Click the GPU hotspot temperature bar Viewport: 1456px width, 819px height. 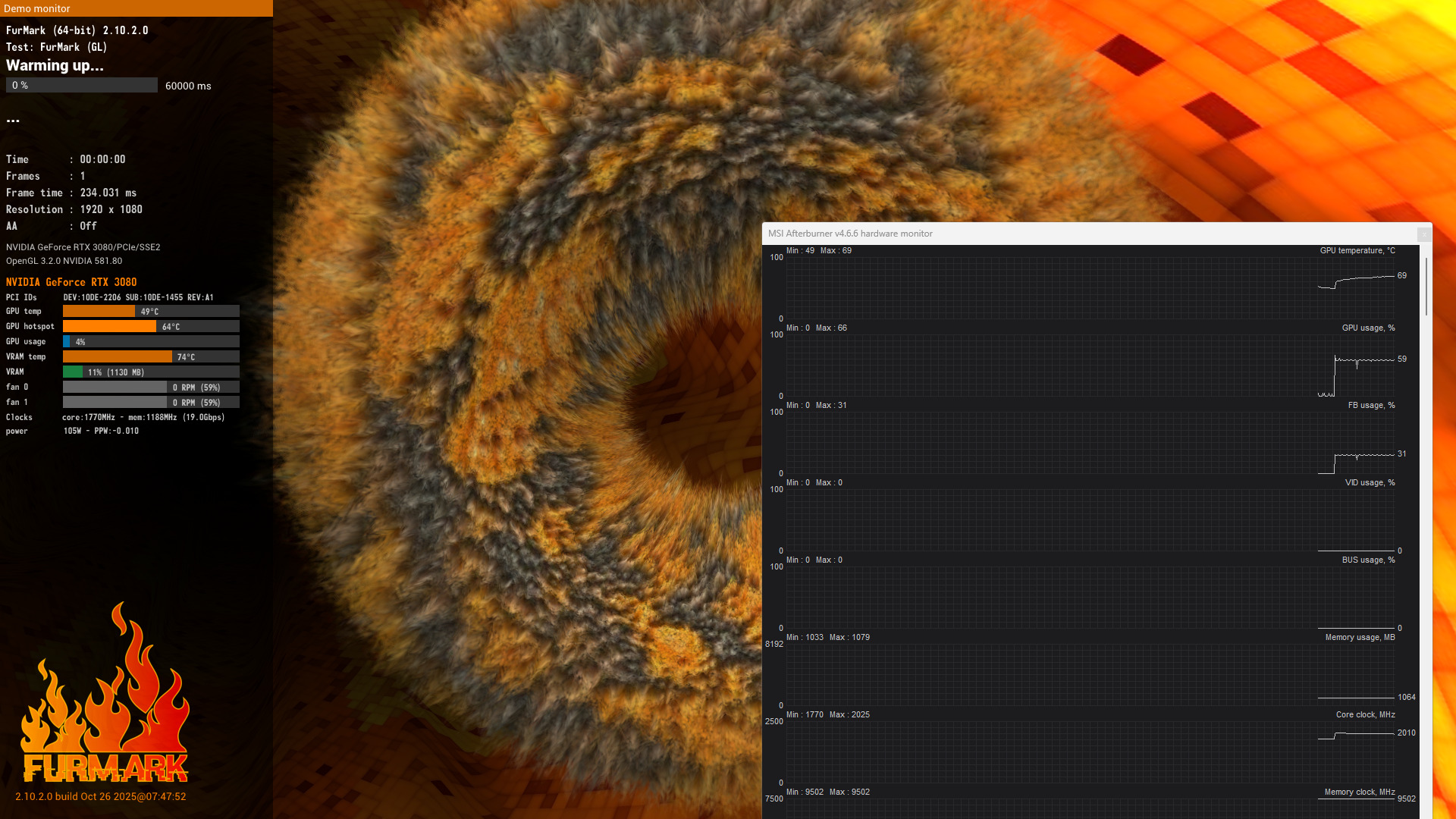click(110, 327)
